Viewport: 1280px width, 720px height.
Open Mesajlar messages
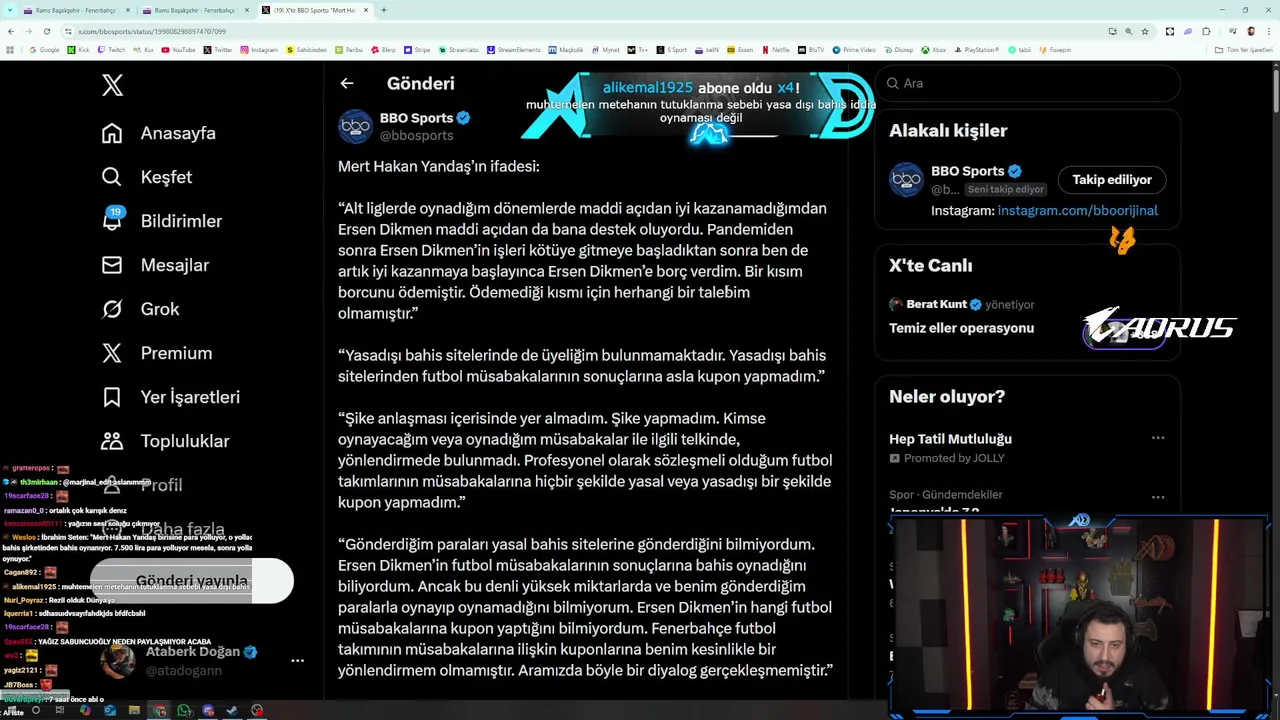pos(155,265)
